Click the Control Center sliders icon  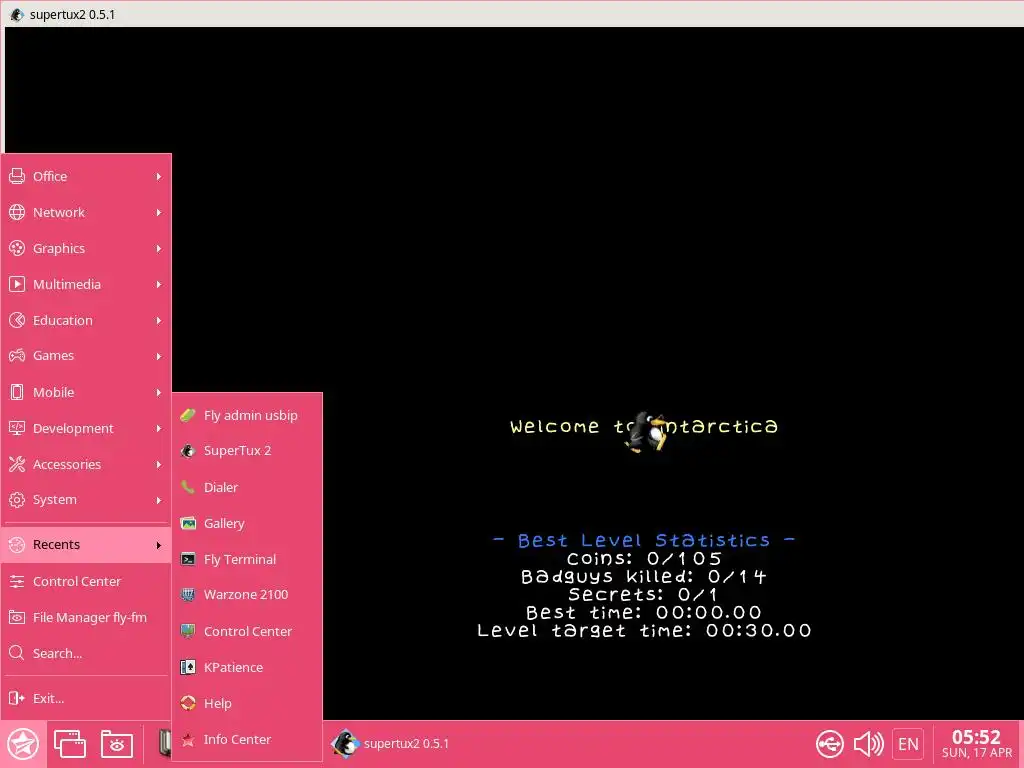[17, 581]
